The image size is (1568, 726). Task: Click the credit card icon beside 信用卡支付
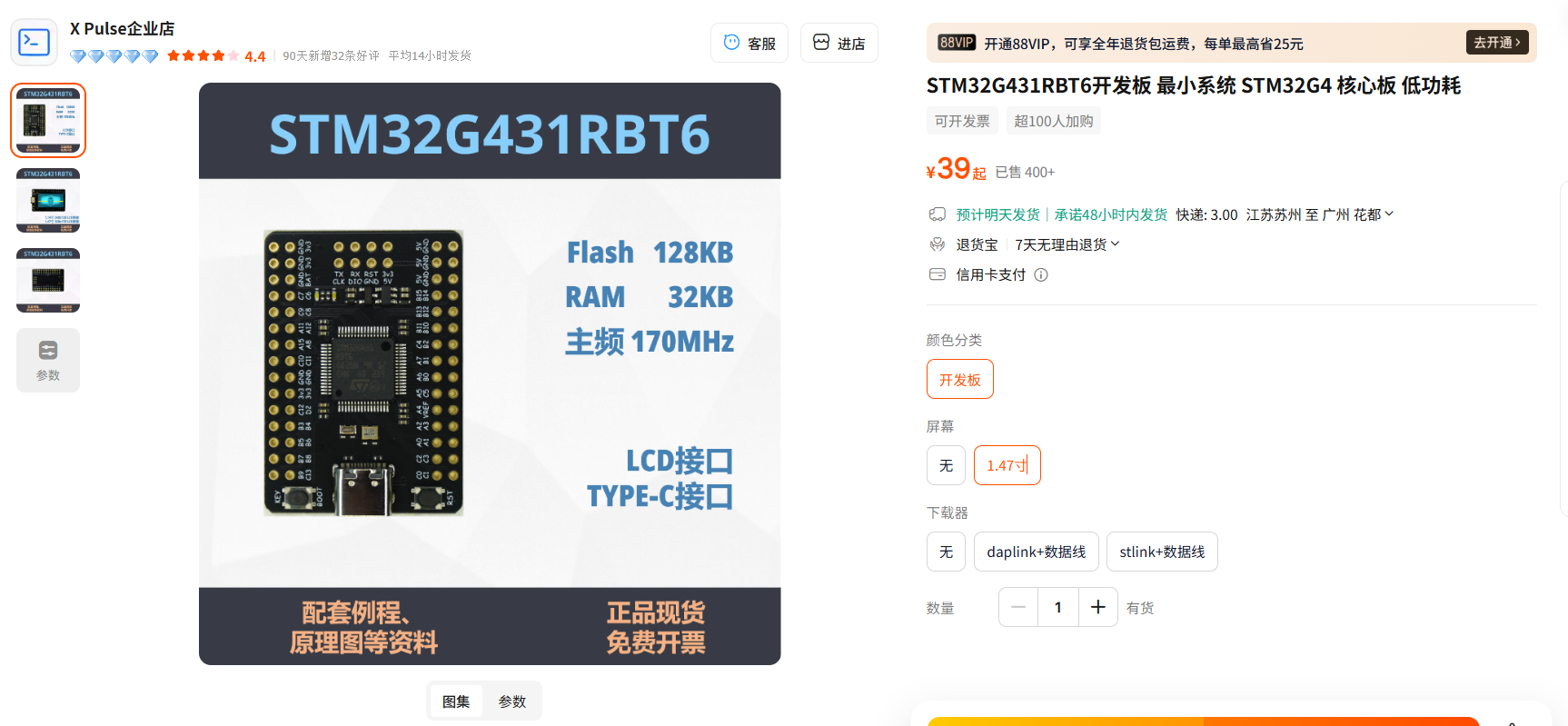point(938,274)
